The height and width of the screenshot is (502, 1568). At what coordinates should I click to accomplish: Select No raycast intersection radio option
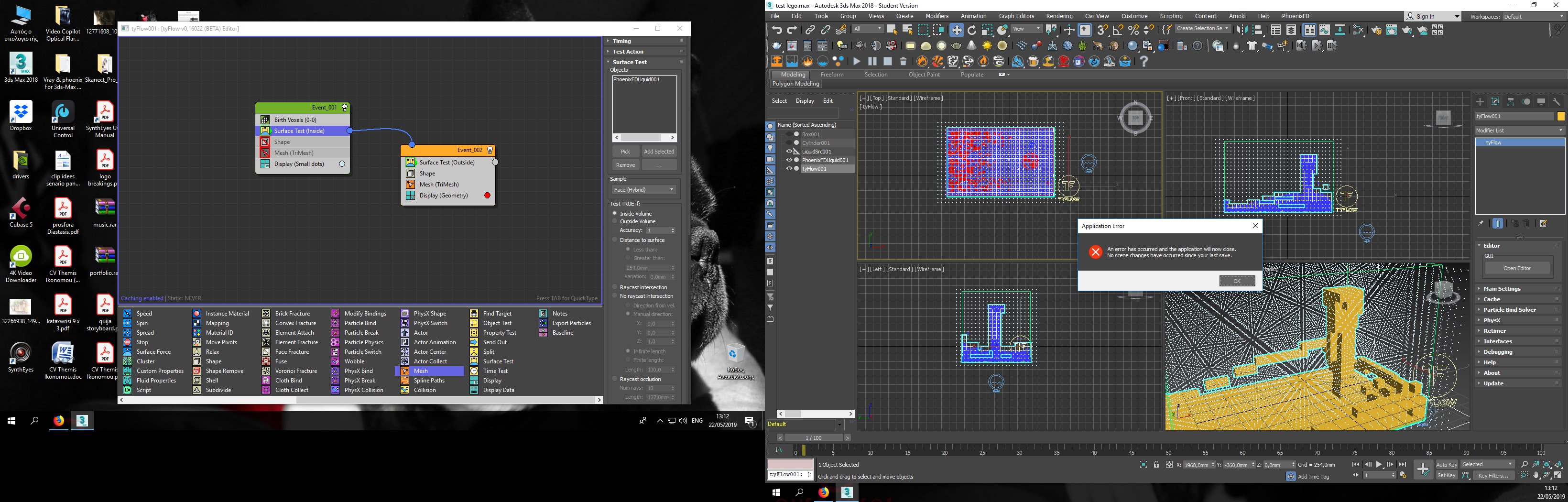(615, 296)
